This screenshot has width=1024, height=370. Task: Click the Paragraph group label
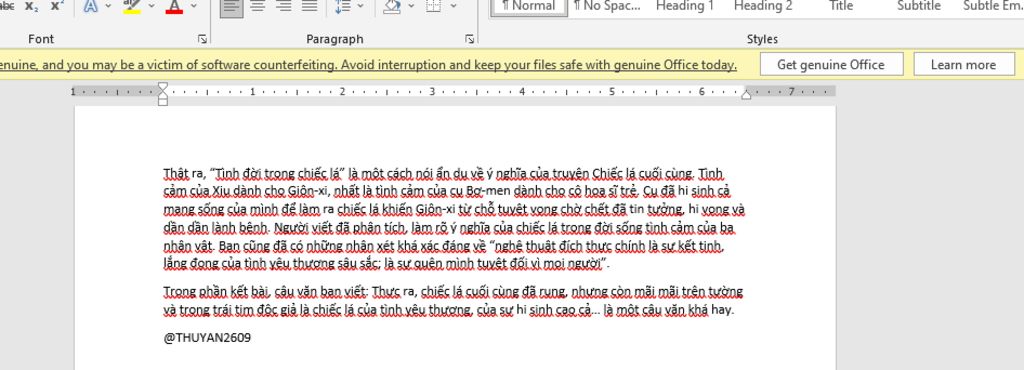pyautogui.click(x=334, y=39)
